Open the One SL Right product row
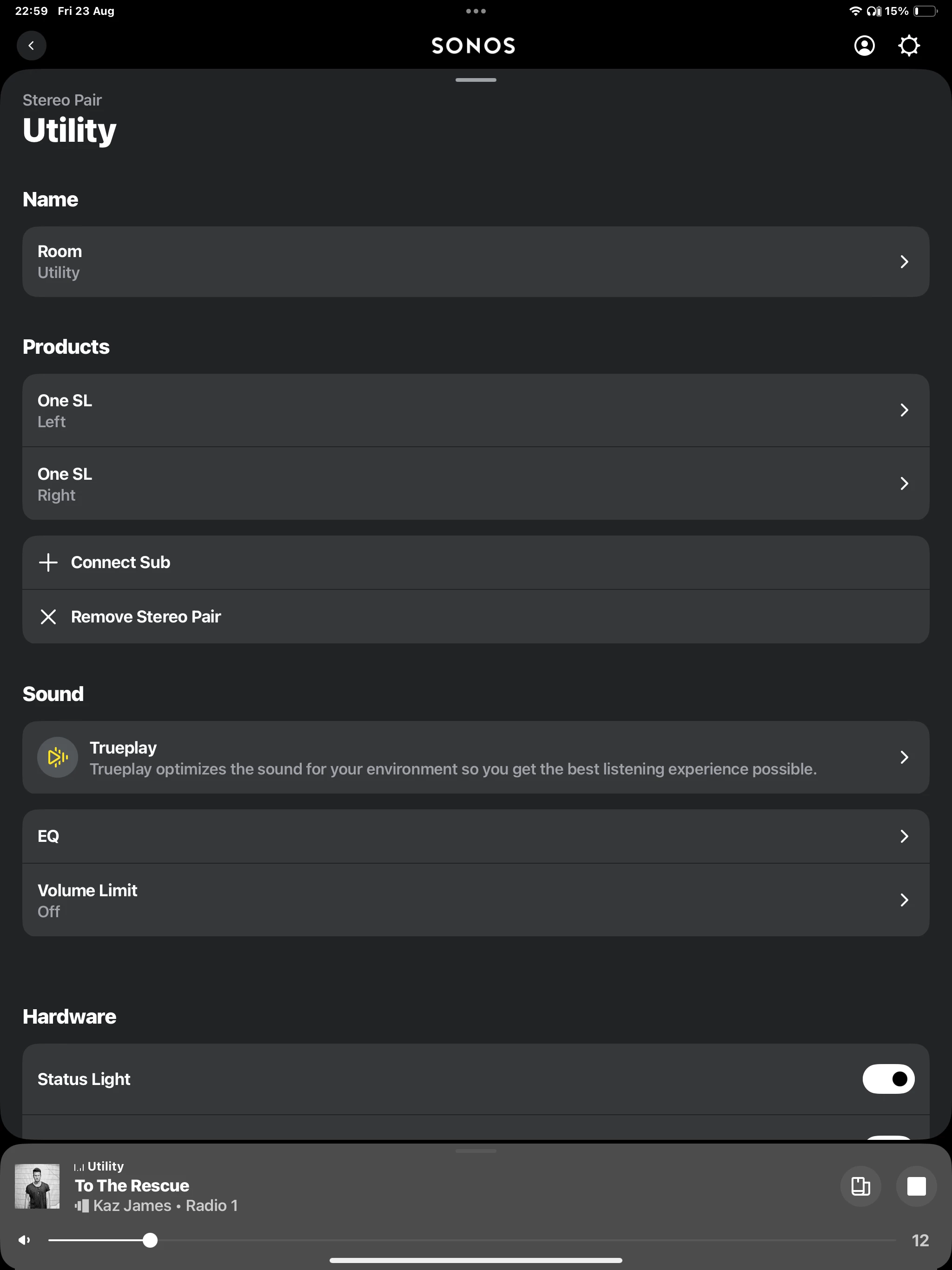Screen dimensions: 952x1270 click(476, 483)
